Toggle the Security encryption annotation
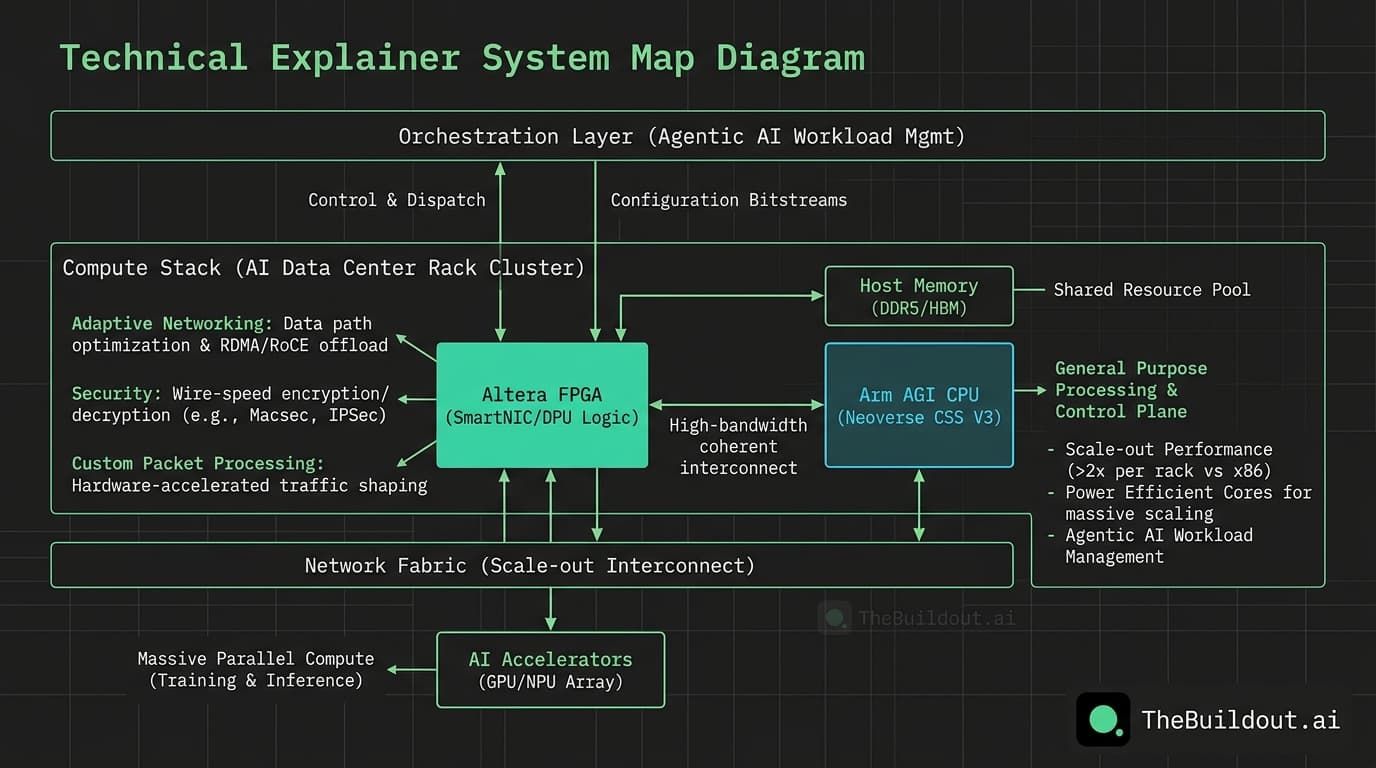This screenshot has height=768, width=1376. [228, 404]
